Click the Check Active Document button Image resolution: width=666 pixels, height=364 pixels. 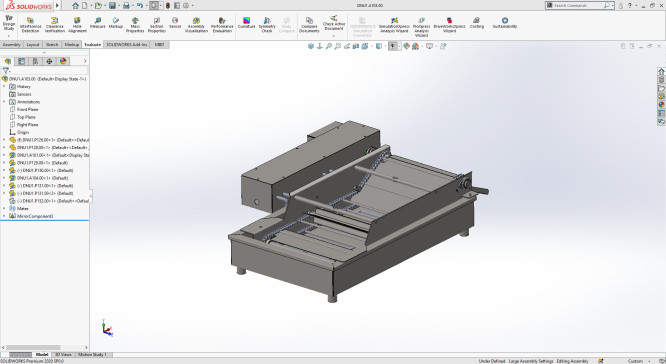click(x=334, y=24)
